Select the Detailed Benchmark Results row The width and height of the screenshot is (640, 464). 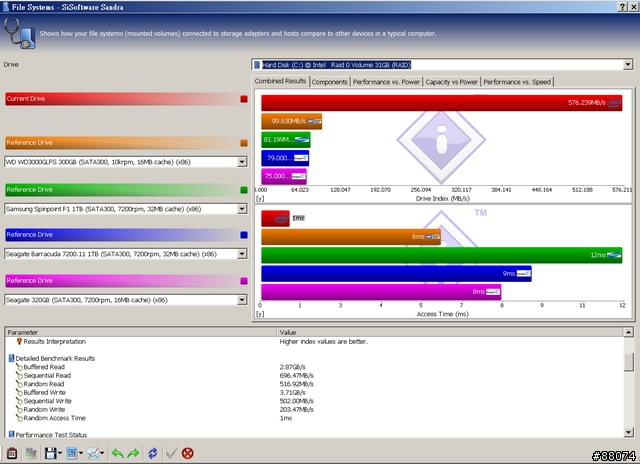(x=314, y=358)
